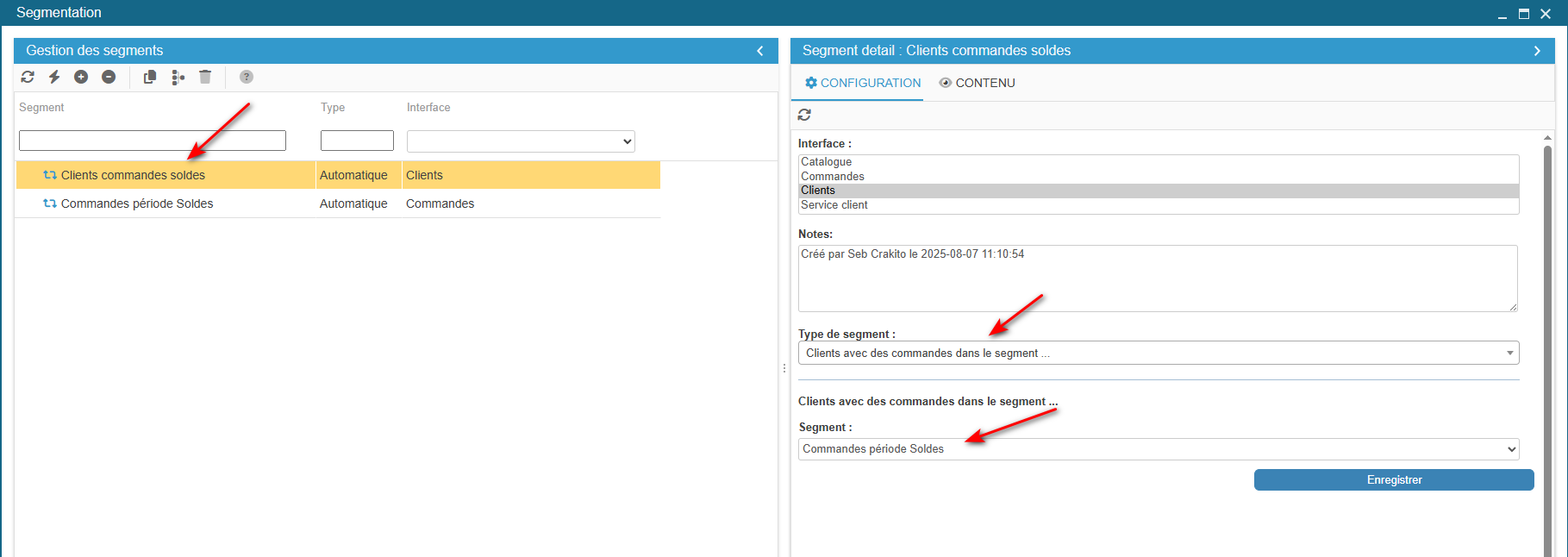1568x557 pixels.
Task: Click the duplicate segment copy icon
Action: tap(150, 77)
